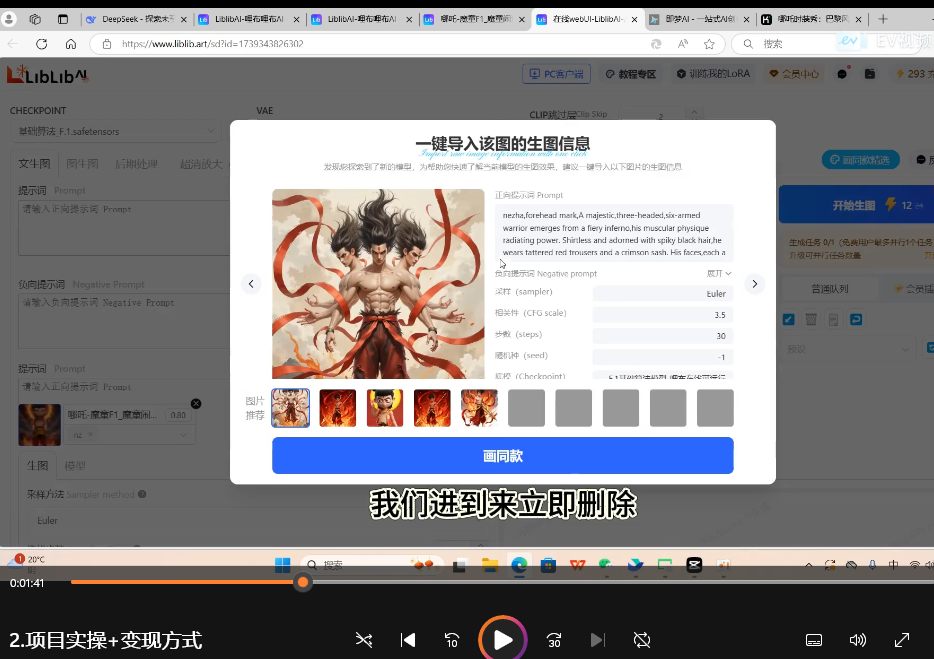Play the video with the round play button
The height and width of the screenshot is (659, 934).
click(x=503, y=640)
